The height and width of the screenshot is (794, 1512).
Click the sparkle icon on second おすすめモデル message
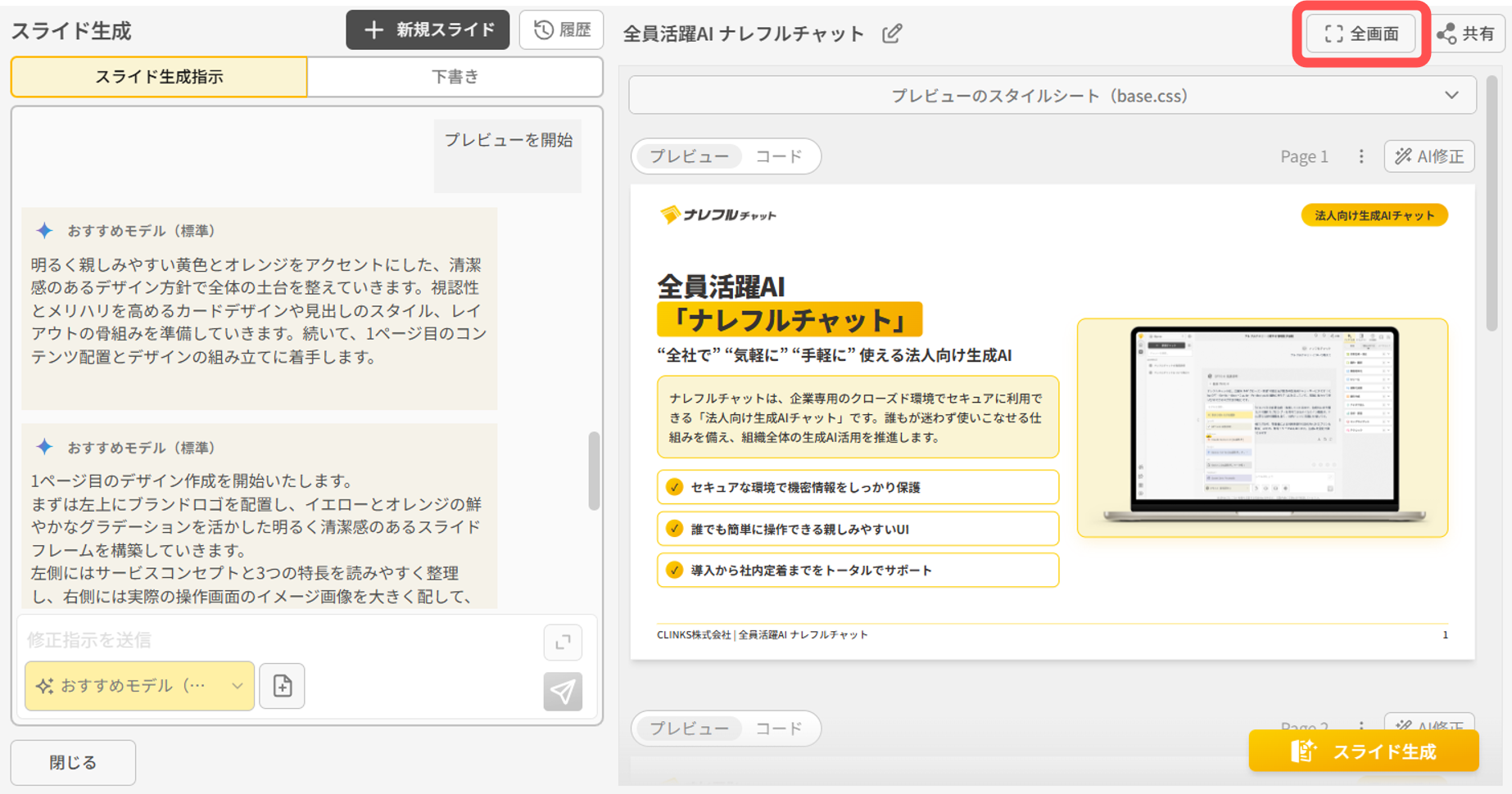(44, 447)
